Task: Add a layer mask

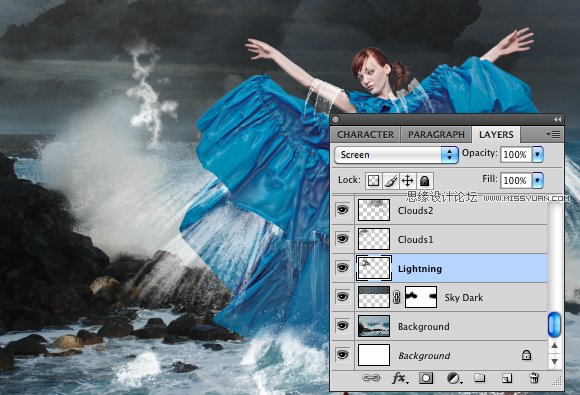Action: 426,378
